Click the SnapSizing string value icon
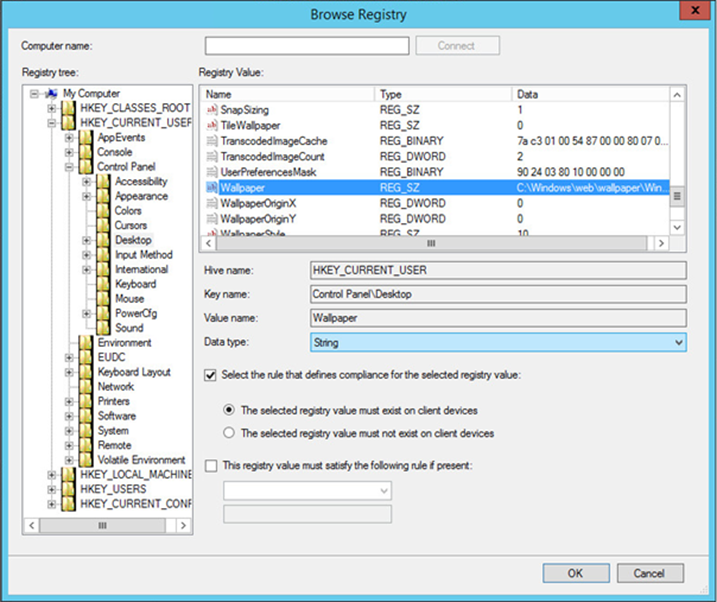Image resolution: width=717 pixels, height=602 pixels. tap(211, 109)
